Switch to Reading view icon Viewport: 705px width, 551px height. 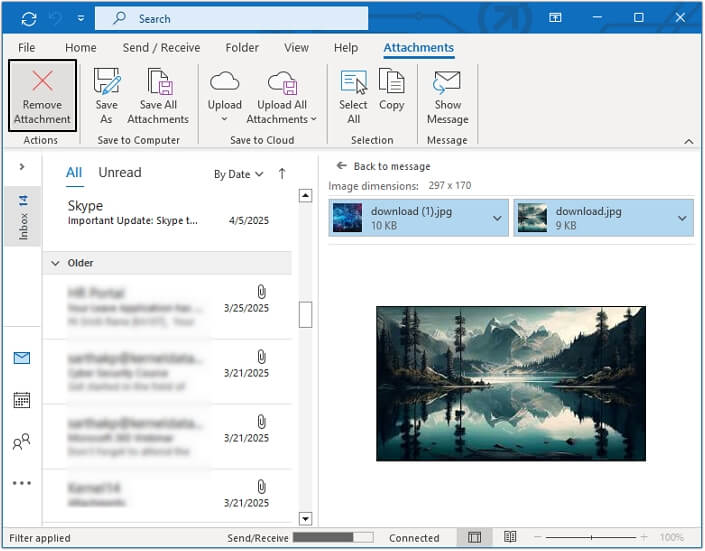click(510, 537)
